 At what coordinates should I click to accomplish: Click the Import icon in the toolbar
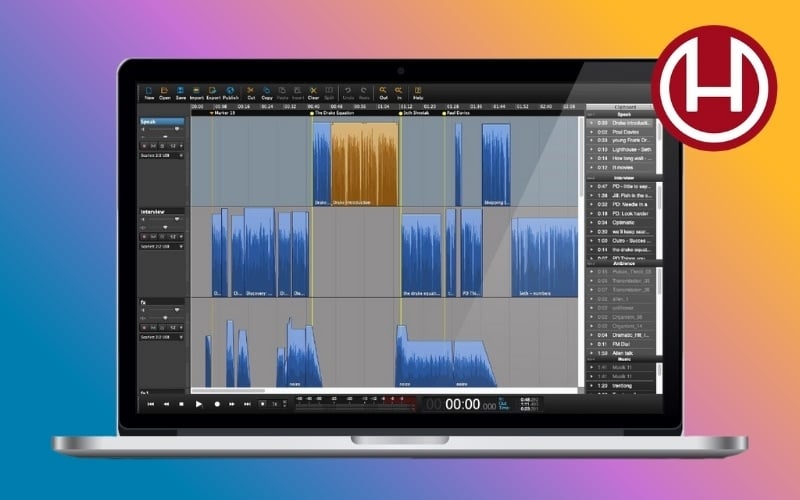197,91
